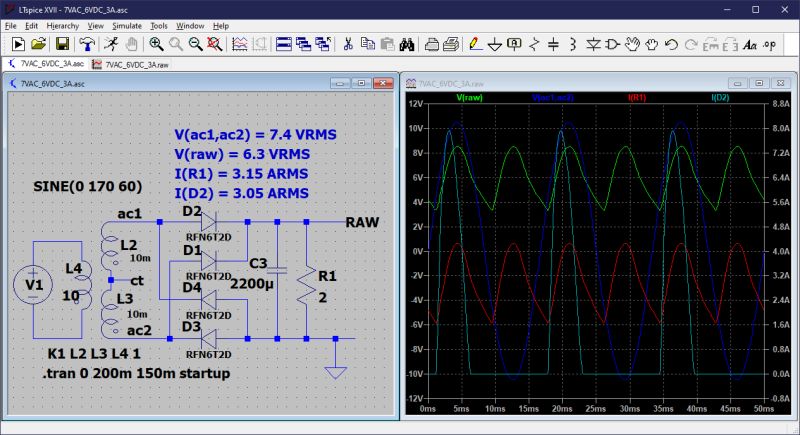
Task: Click the C3 2200µ capacitor symbol
Action: point(277,270)
